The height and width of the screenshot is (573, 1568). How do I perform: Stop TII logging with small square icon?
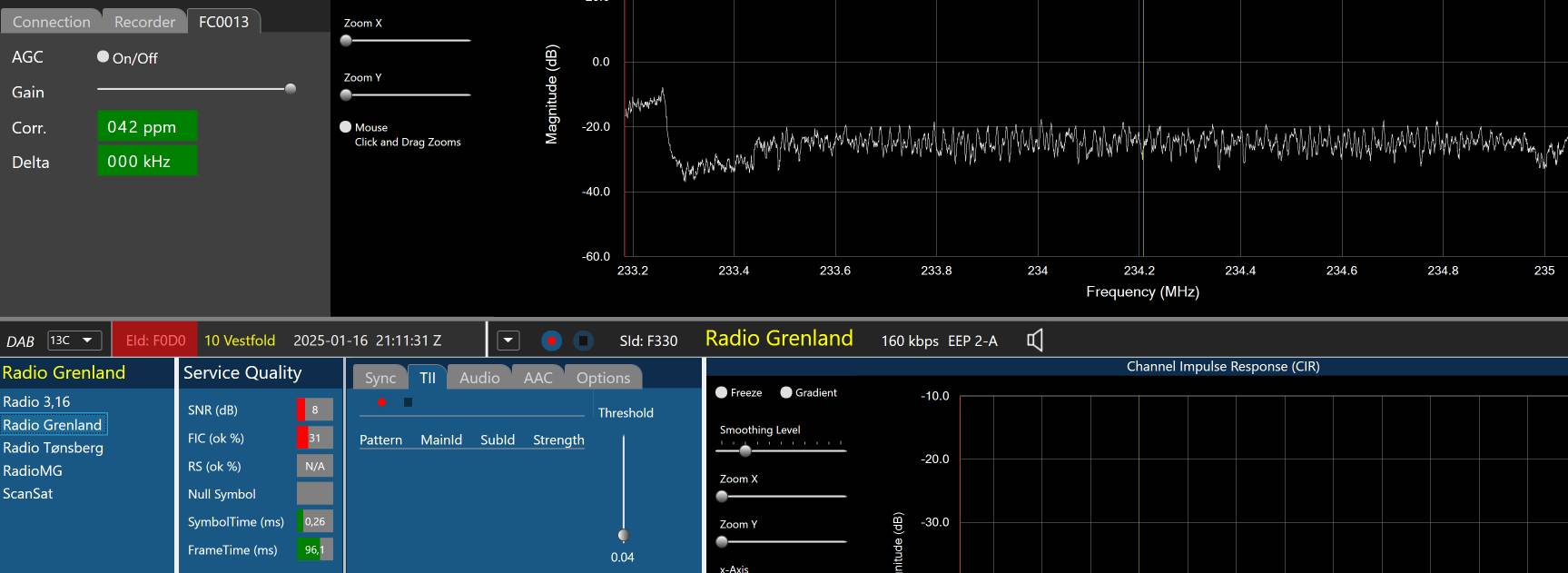pos(408,402)
